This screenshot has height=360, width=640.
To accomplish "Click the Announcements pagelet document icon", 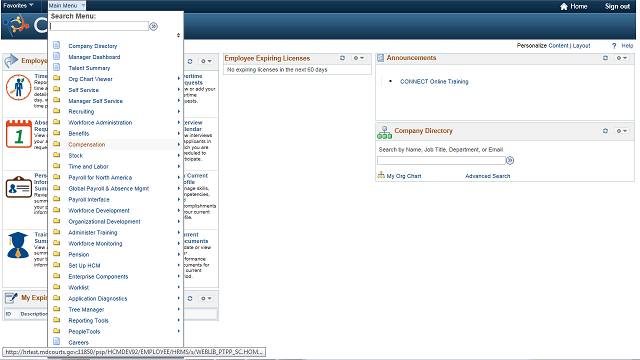I will [380, 58].
